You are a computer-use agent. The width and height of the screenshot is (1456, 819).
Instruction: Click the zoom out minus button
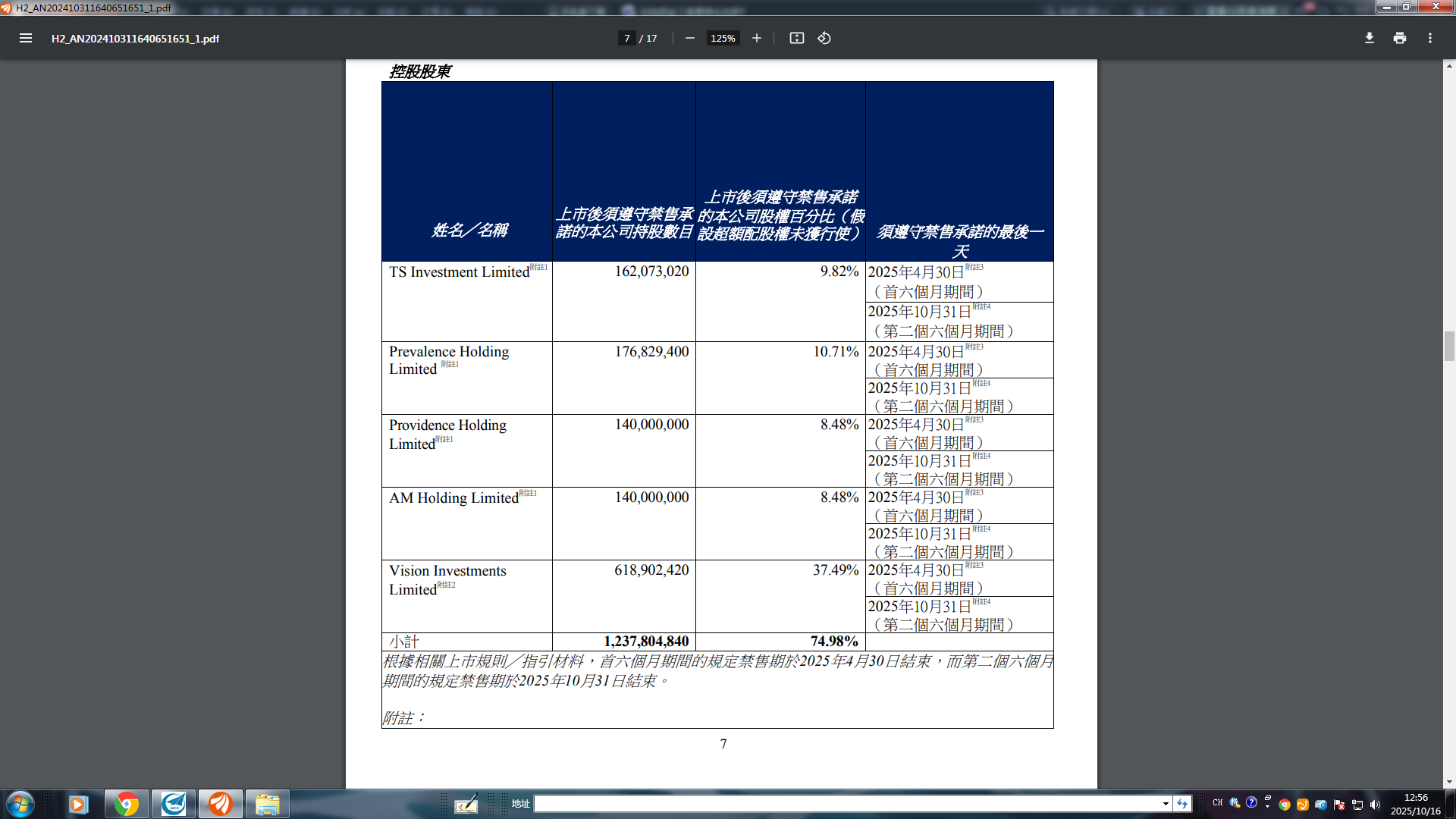(x=689, y=38)
